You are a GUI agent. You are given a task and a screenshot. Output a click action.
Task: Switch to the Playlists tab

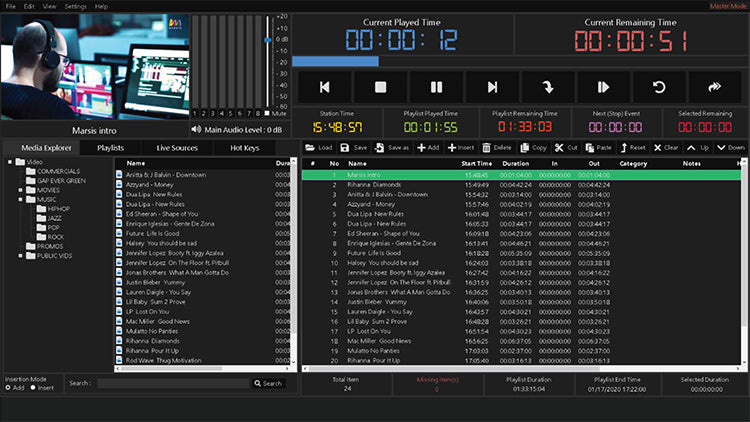tap(110, 147)
